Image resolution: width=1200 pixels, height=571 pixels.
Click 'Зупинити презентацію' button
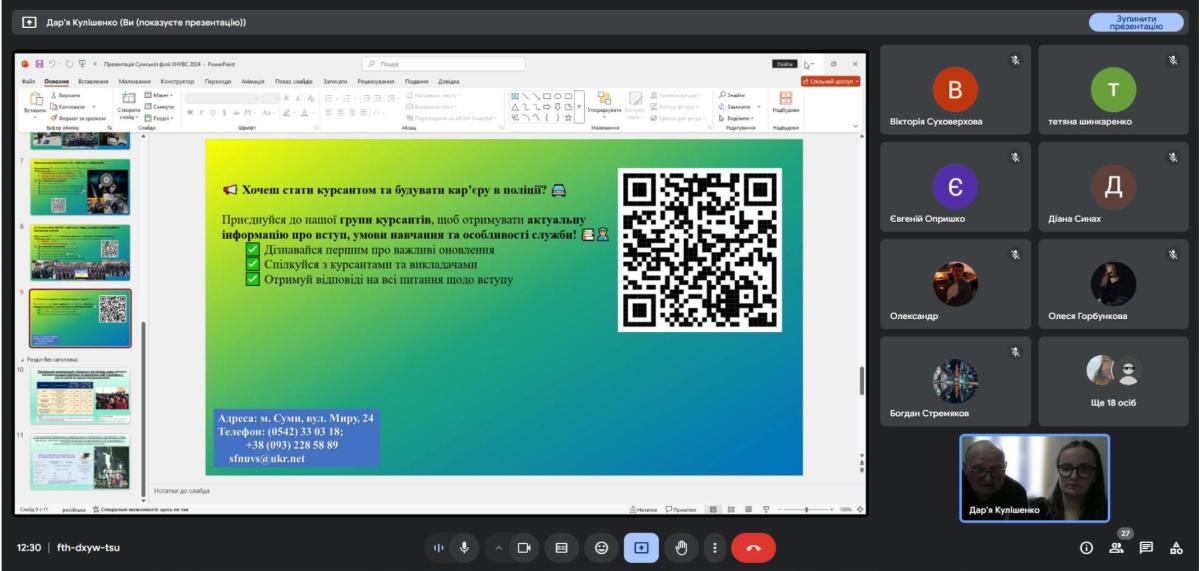tap(1135, 22)
